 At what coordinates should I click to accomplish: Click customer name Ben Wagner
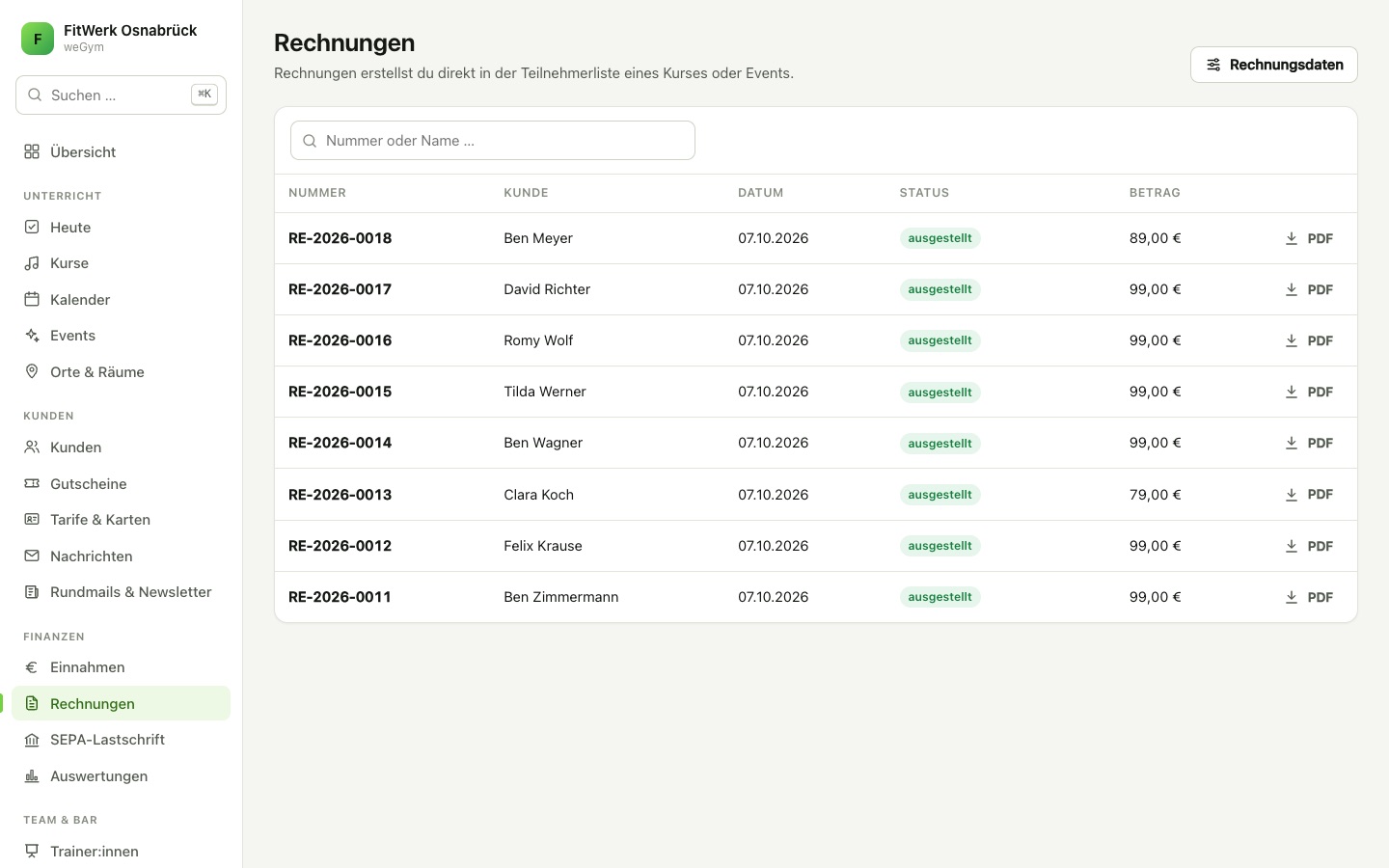pyautogui.click(x=543, y=443)
